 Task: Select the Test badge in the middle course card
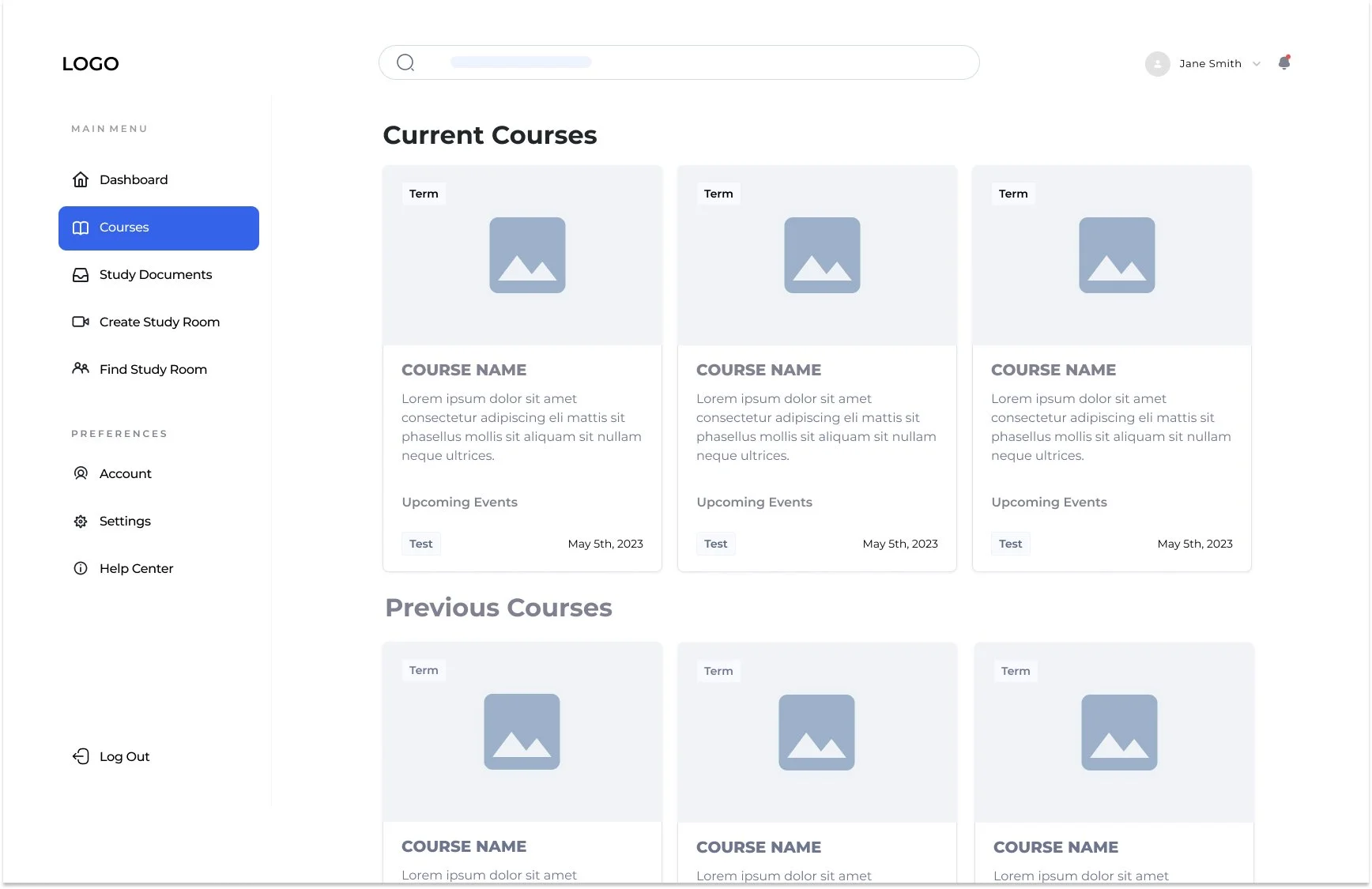(715, 544)
